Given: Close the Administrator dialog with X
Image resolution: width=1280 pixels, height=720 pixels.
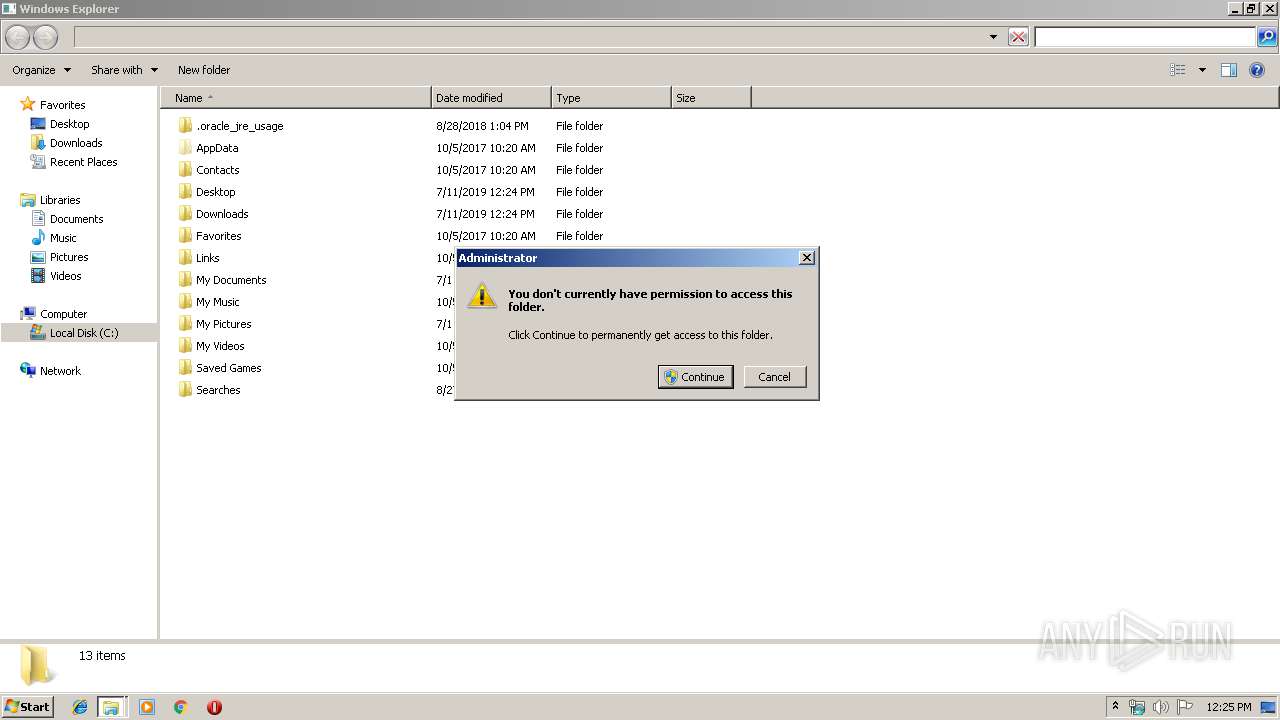Looking at the screenshot, I should coord(807,258).
